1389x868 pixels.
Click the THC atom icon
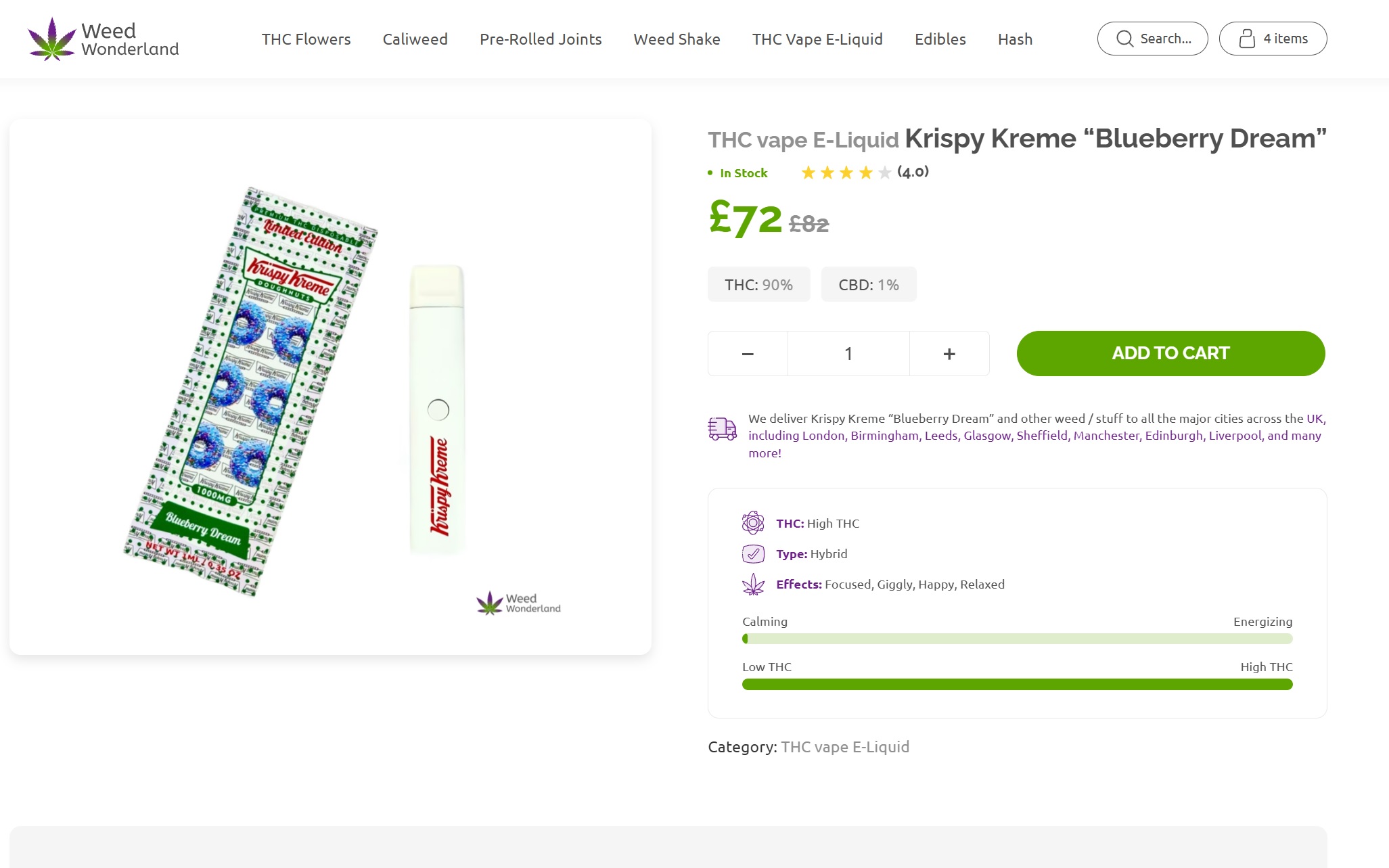[x=753, y=523]
